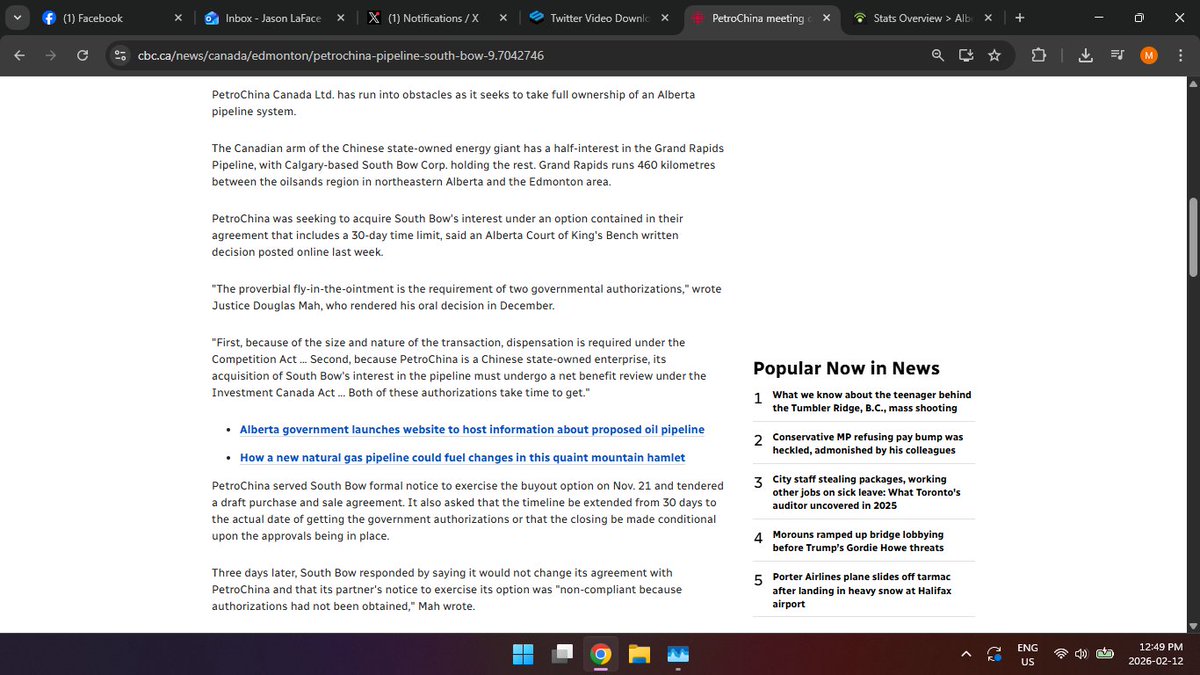Open Porter Airlines plane slides story
This screenshot has width=1200, height=675.
point(862,590)
